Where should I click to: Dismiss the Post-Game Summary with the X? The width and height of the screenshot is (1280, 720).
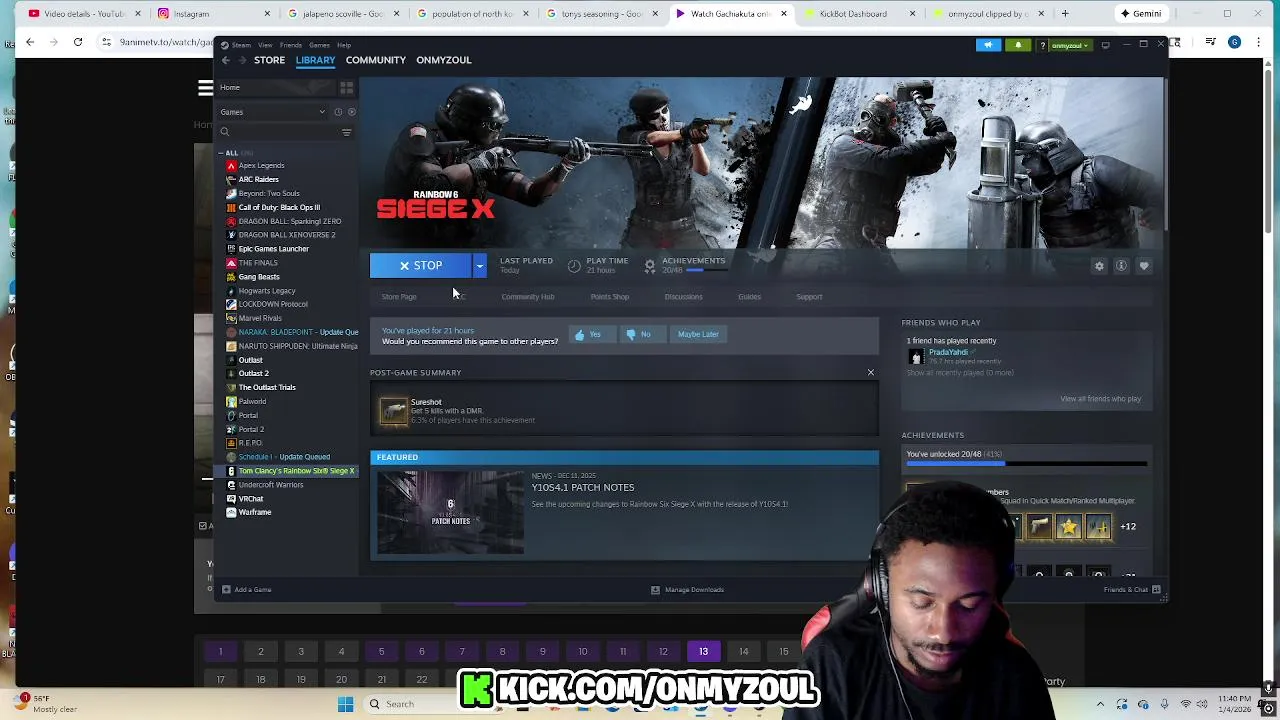click(x=870, y=373)
